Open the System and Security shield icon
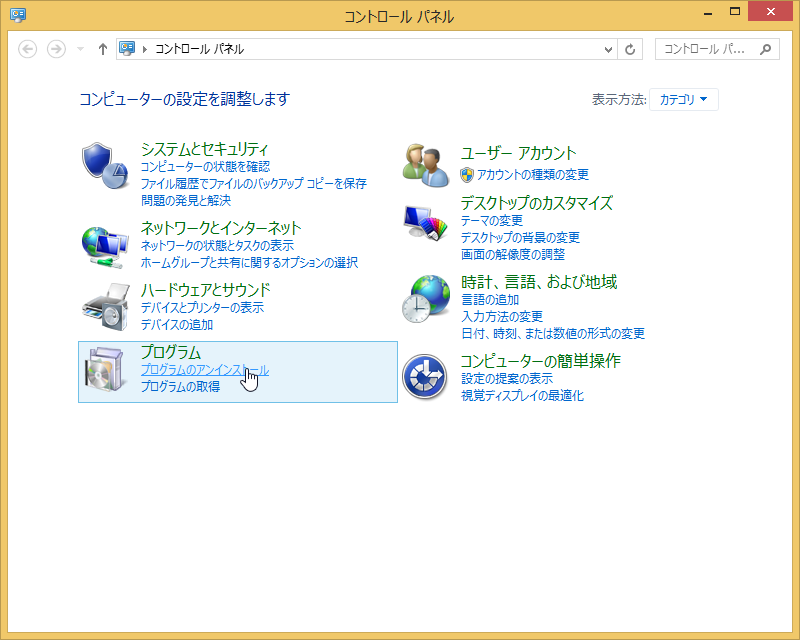The image size is (800, 640). tap(105, 166)
